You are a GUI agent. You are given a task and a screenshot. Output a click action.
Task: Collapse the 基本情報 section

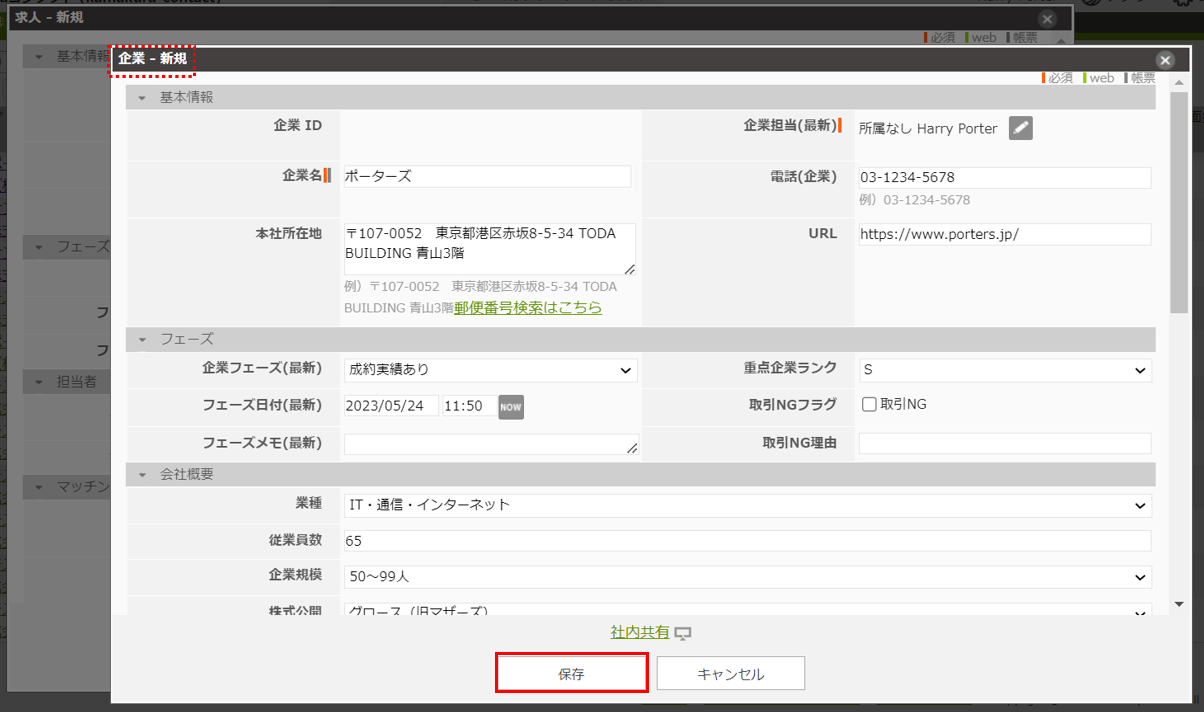click(x=142, y=98)
